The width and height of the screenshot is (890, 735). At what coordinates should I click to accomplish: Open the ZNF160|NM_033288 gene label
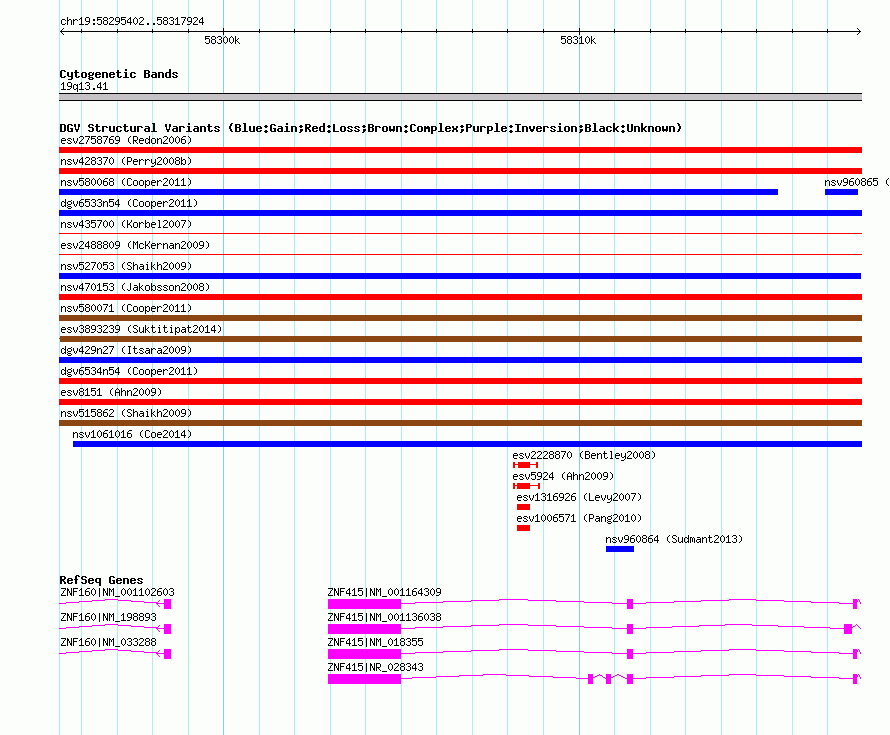108,642
